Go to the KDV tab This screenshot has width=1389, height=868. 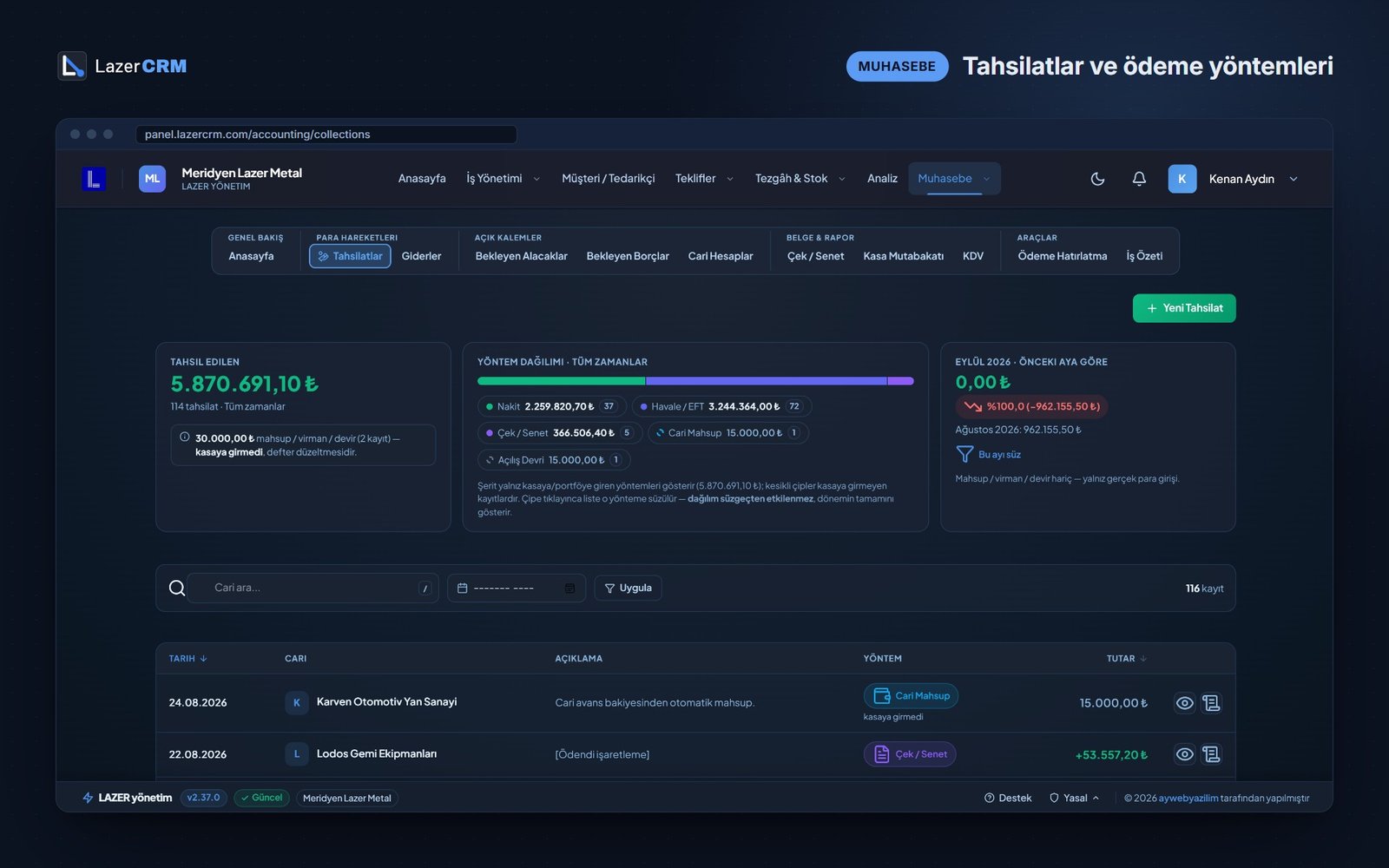click(x=973, y=256)
